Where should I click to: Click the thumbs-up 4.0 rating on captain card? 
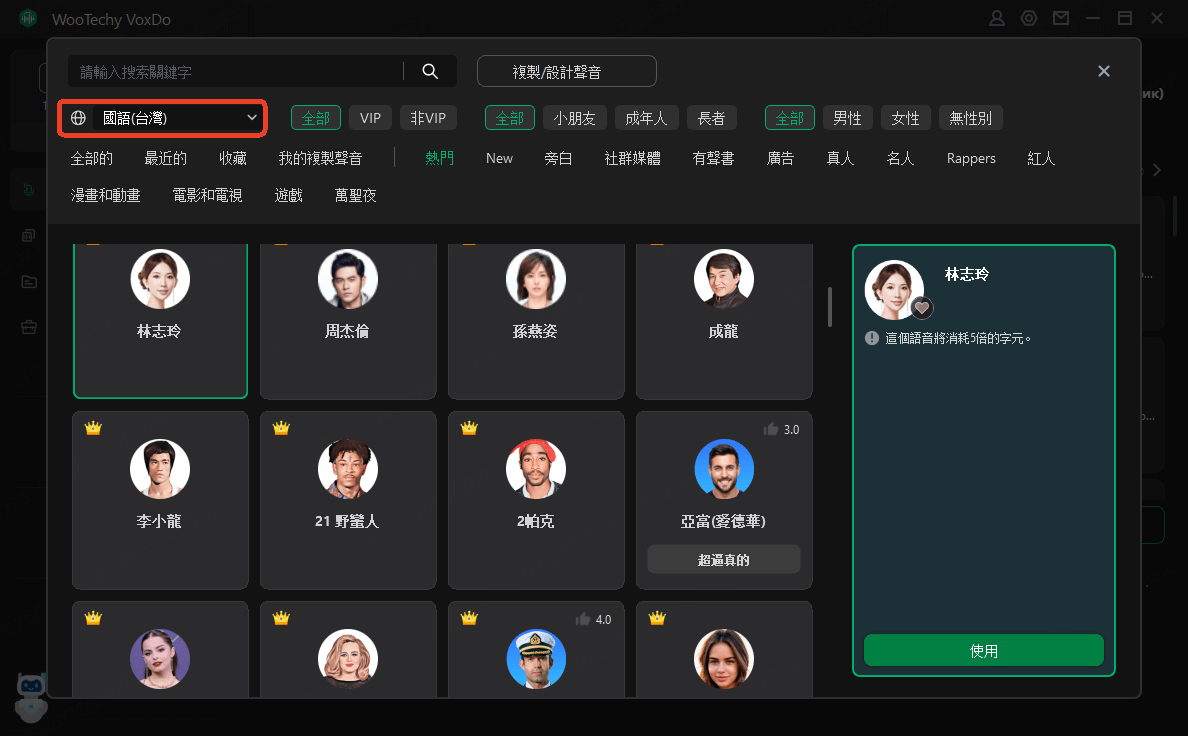[593, 619]
